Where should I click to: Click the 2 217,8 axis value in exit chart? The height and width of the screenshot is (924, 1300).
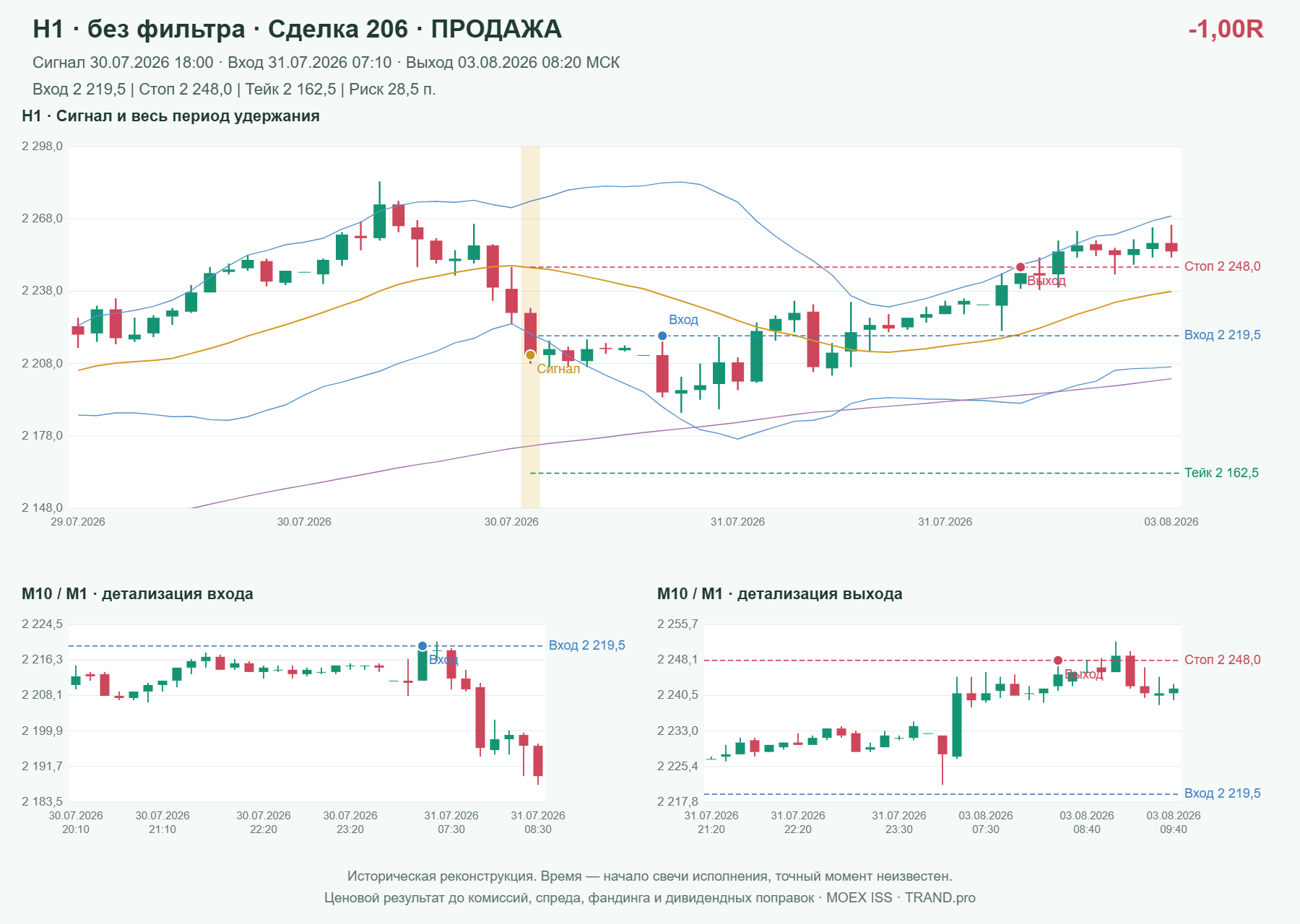pos(677,802)
